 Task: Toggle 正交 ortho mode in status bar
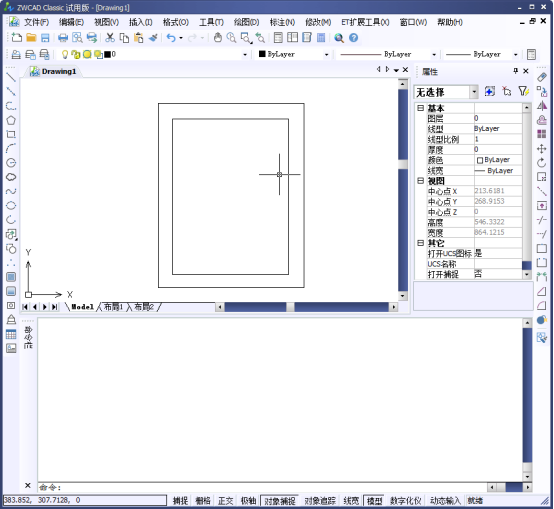click(x=225, y=501)
